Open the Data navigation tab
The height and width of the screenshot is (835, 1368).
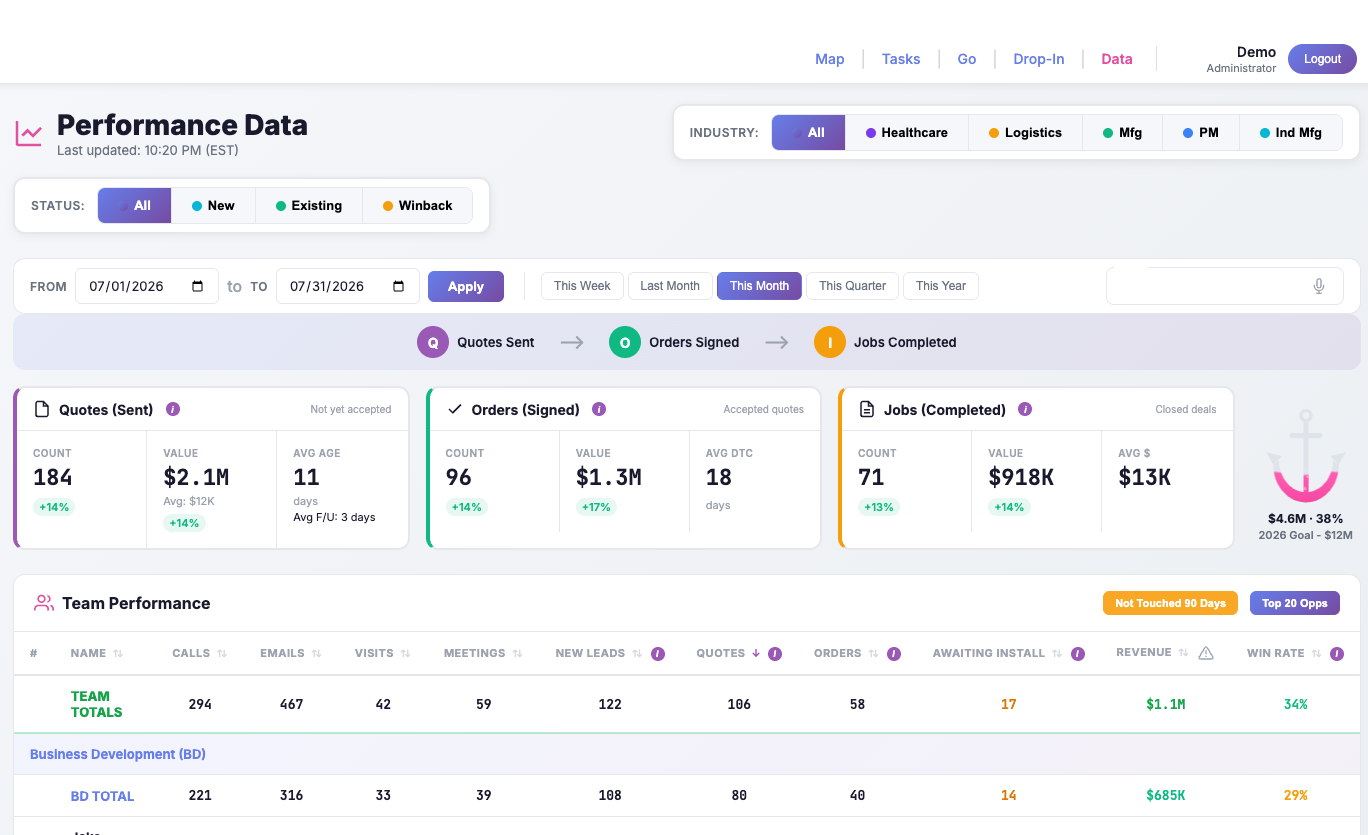point(1117,59)
